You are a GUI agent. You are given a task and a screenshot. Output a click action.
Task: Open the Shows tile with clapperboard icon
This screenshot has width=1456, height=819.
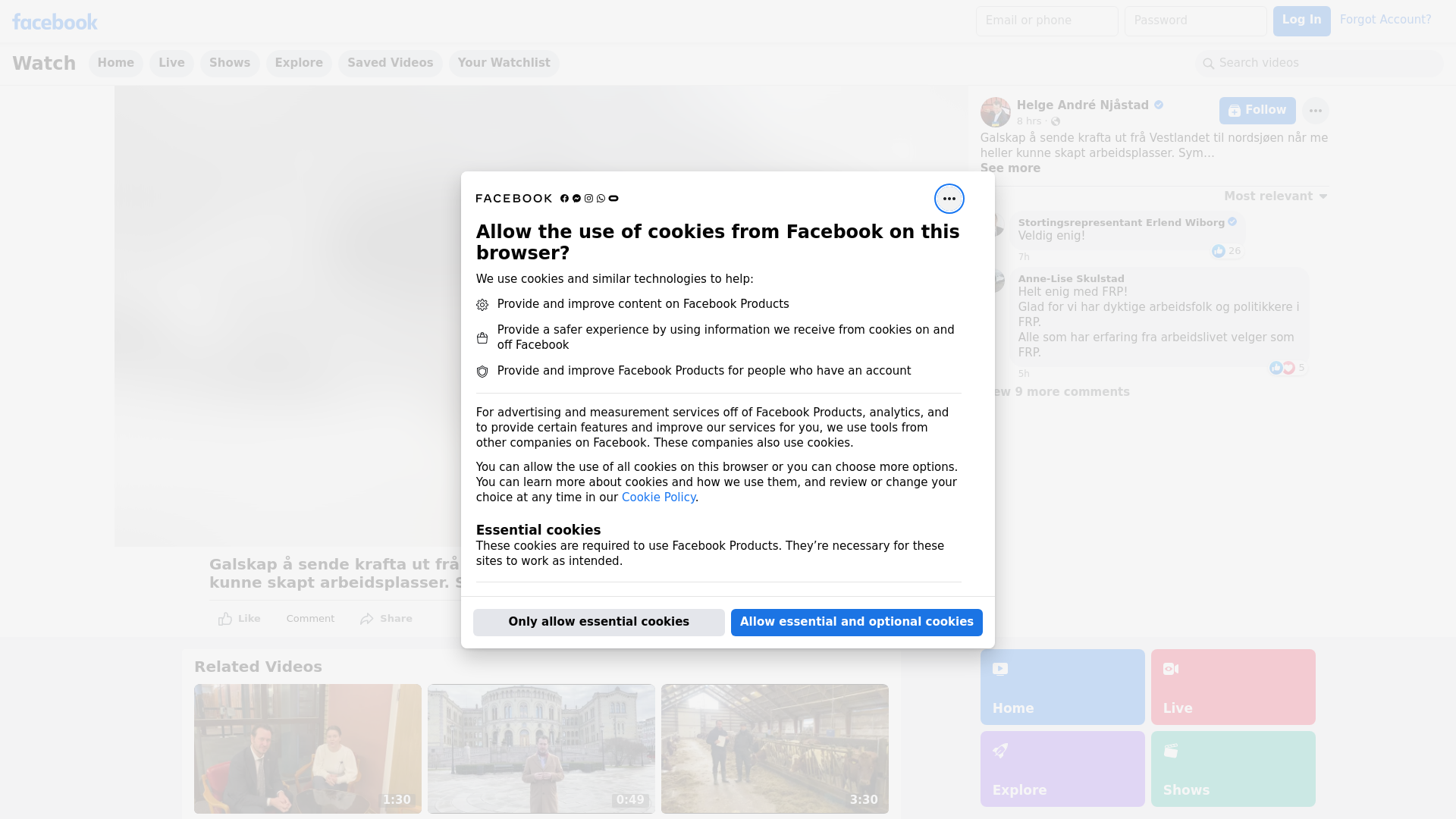1232,768
